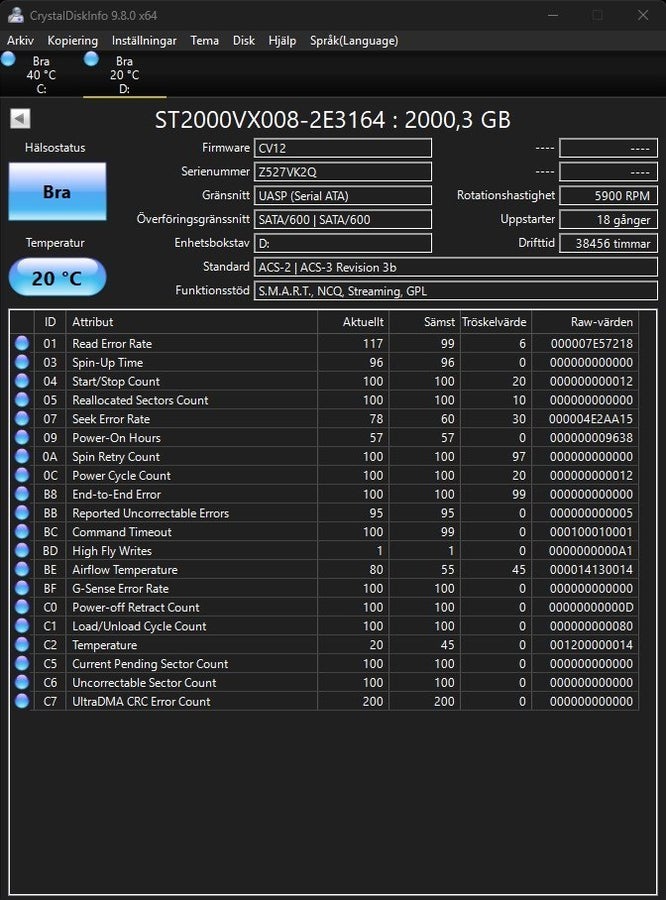Image resolution: width=666 pixels, height=900 pixels.
Task: Click the 20 °C temperature button
Action: tap(57, 278)
